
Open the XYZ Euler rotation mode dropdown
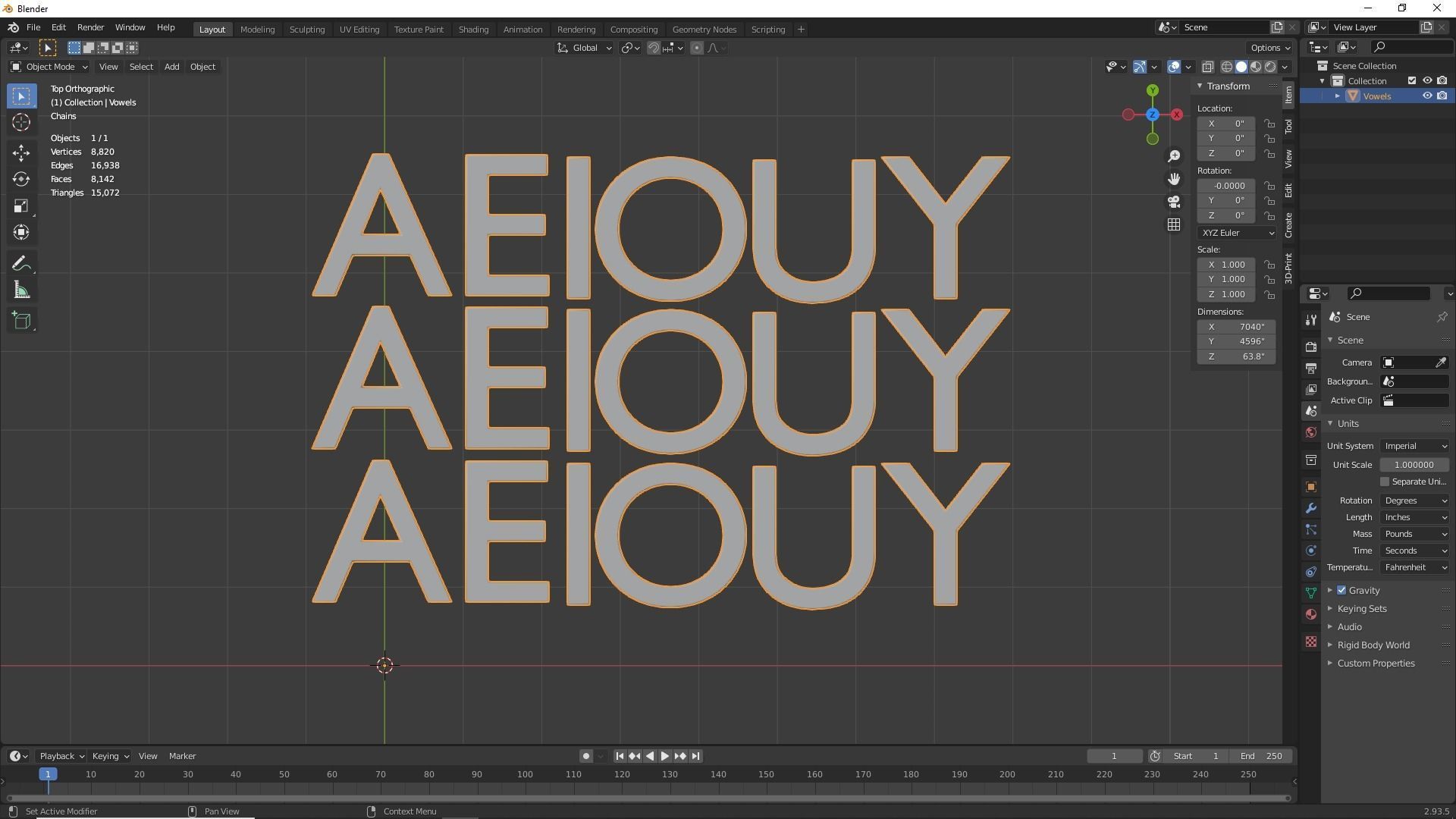click(1236, 233)
